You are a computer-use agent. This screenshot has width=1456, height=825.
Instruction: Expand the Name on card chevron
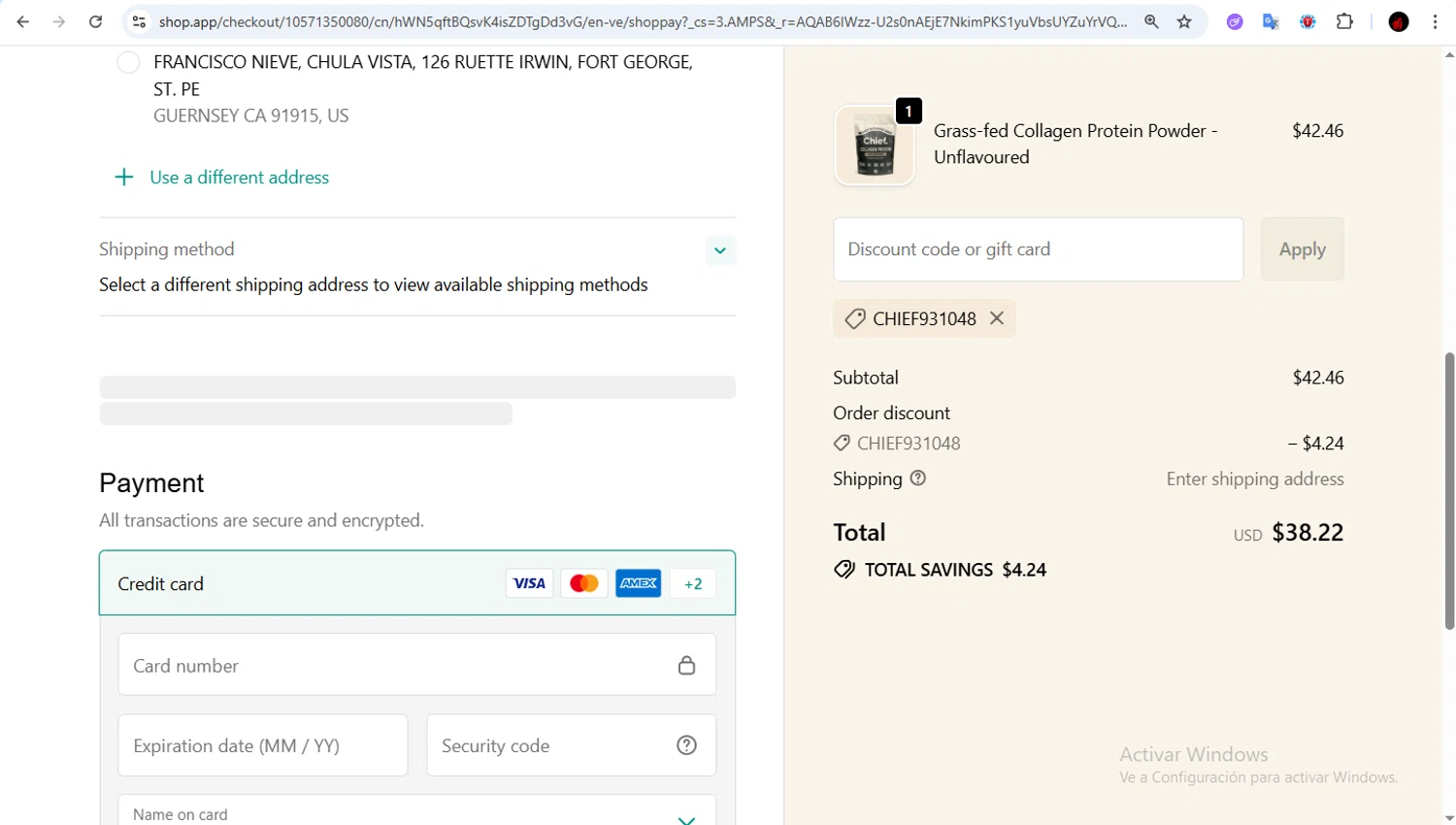[x=686, y=819]
